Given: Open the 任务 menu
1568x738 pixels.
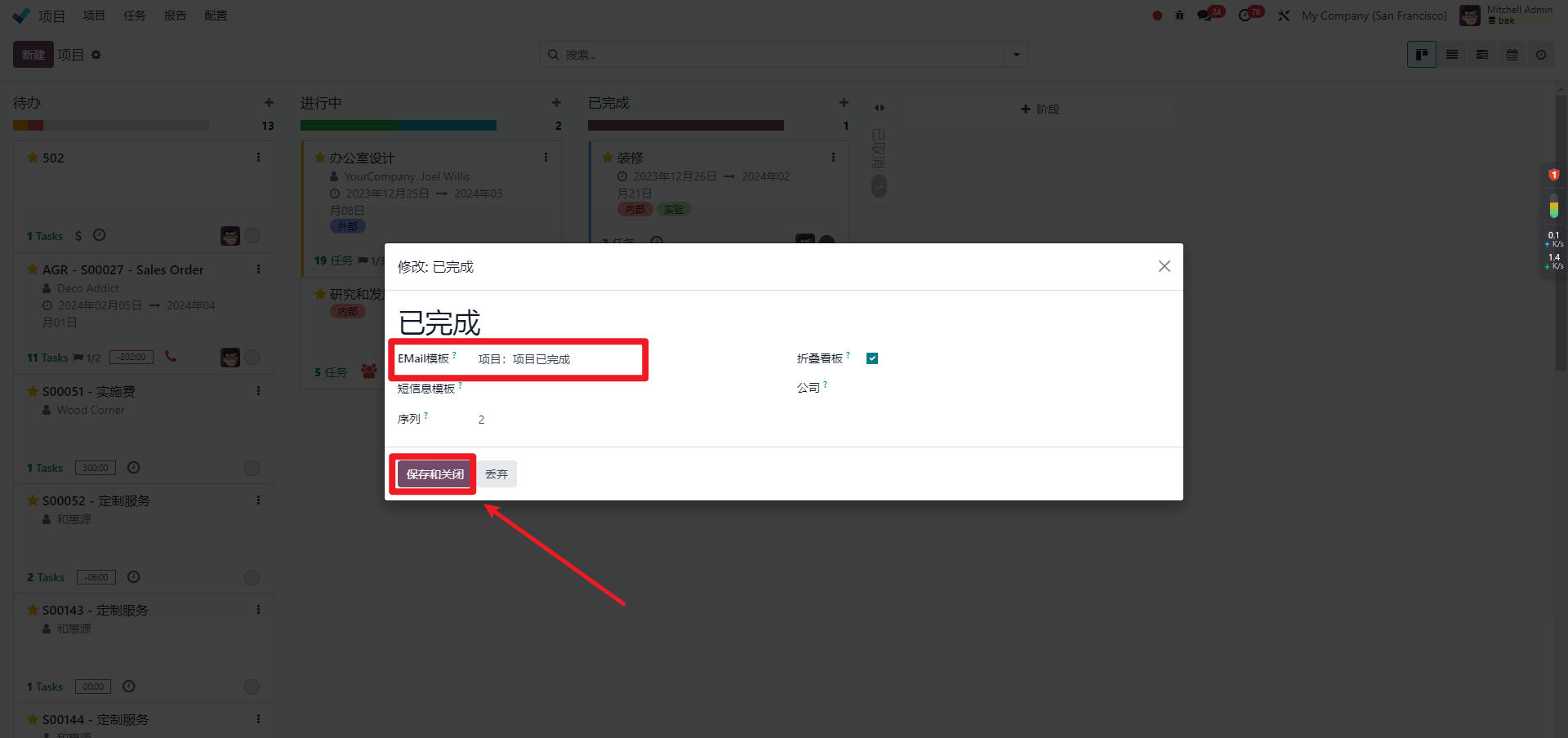Looking at the screenshot, I should coord(134,16).
